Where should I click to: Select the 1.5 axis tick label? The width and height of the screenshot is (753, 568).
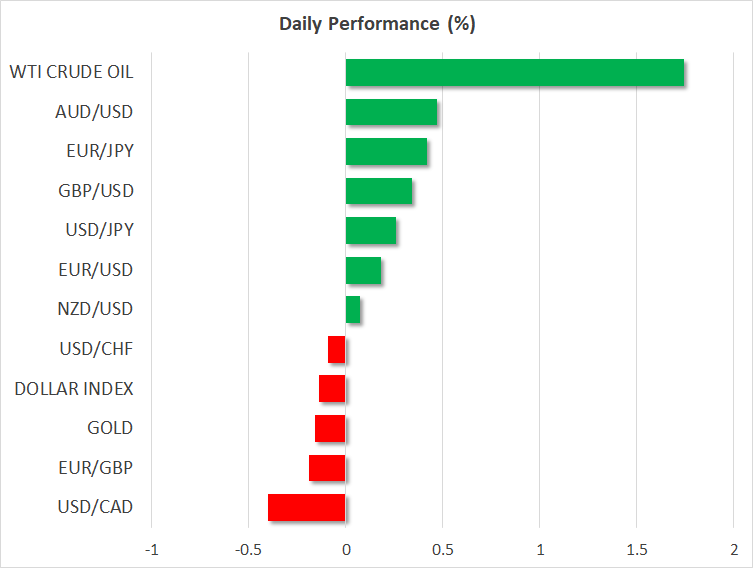[636, 550]
